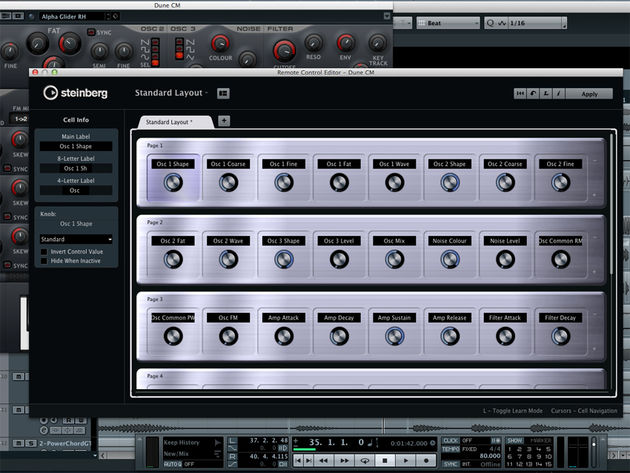Open the Standard knob type dropdown
Viewport: 630px width, 473px height.
click(76, 239)
